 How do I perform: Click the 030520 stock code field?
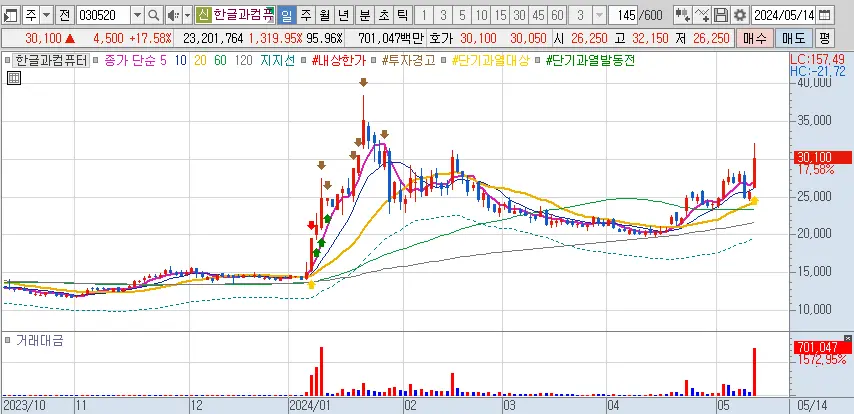pyautogui.click(x=103, y=15)
